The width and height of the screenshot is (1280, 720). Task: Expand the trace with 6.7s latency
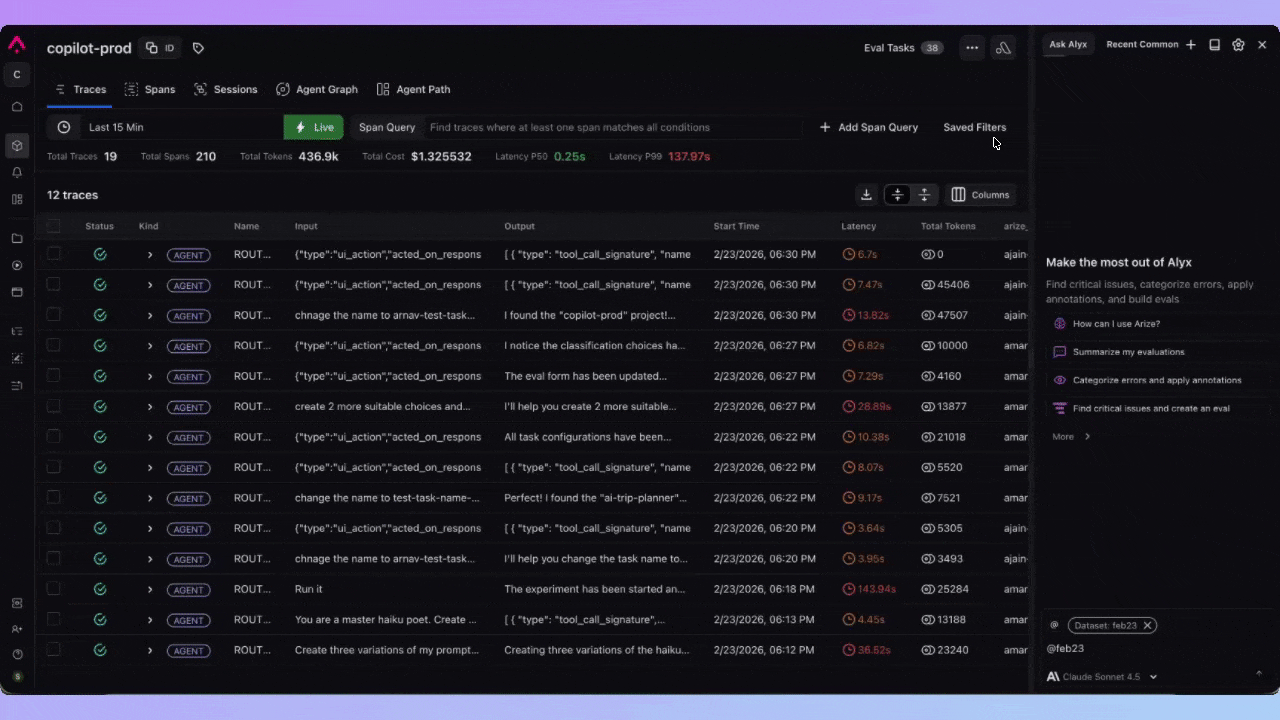point(150,255)
